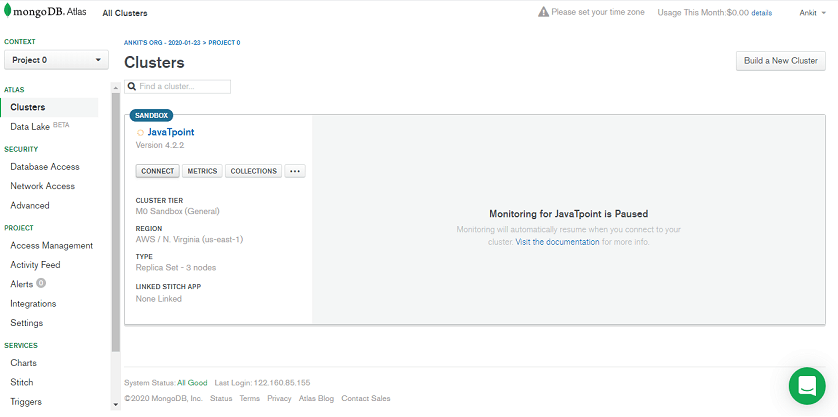838x417 pixels.
Task: Open project Settings in sidebar
Action: tap(27, 323)
